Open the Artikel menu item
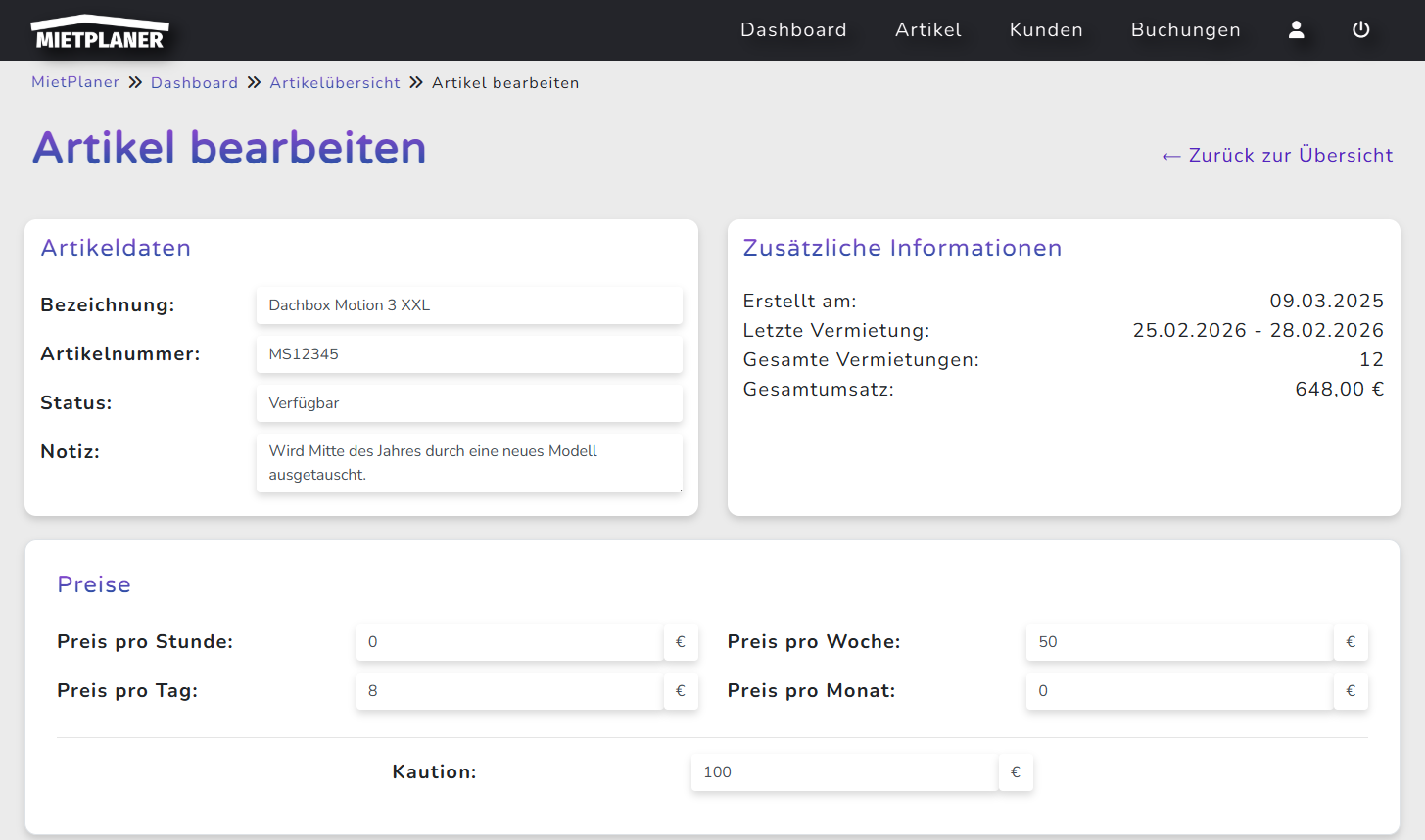 pos(927,29)
